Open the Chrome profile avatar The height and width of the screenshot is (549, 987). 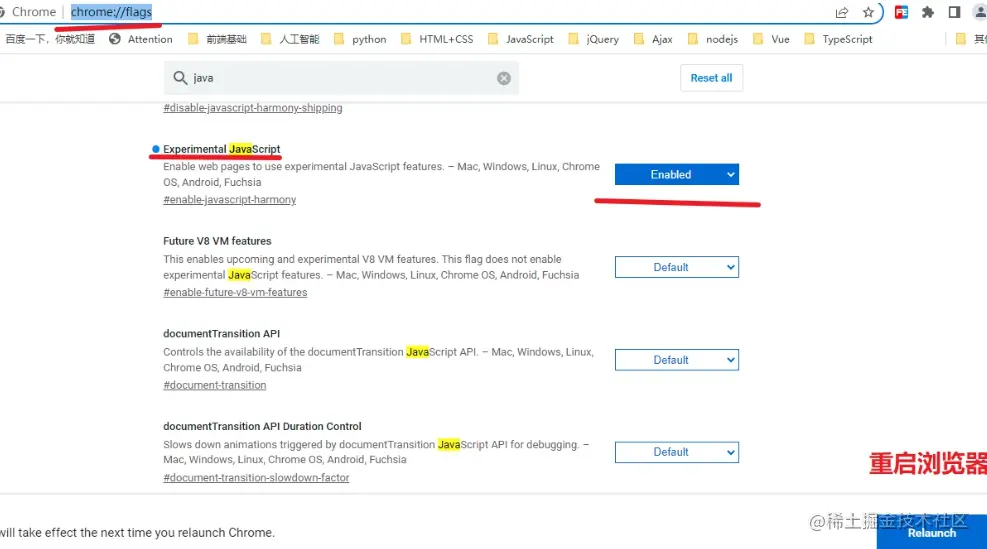(x=980, y=12)
